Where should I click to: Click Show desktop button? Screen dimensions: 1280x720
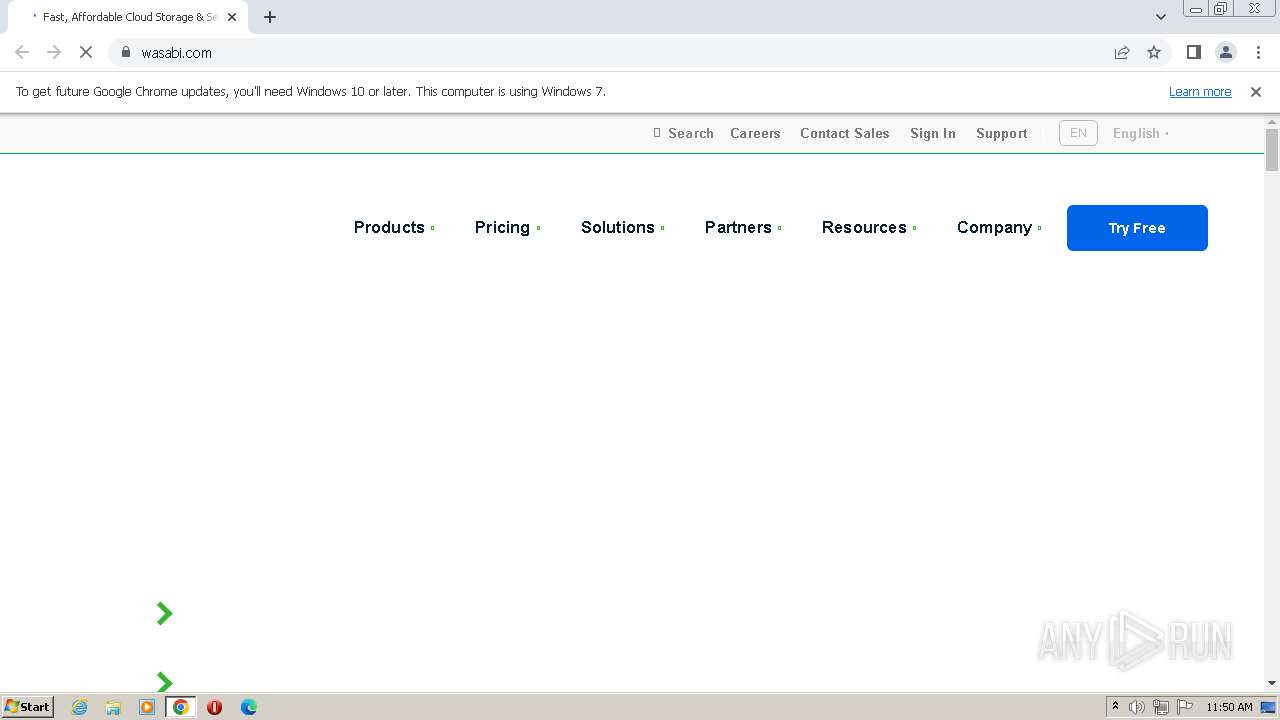point(1269,707)
